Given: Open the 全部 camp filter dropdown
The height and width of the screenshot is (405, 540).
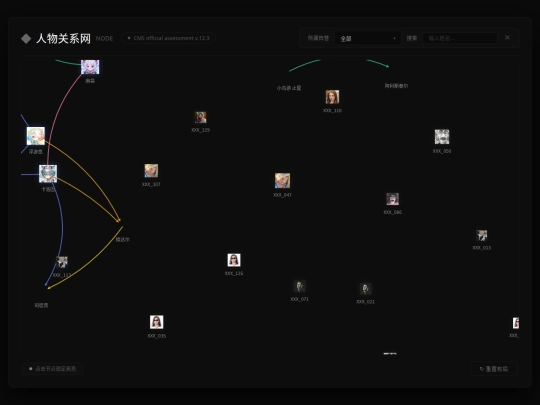Looking at the screenshot, I should pyautogui.click(x=368, y=38).
